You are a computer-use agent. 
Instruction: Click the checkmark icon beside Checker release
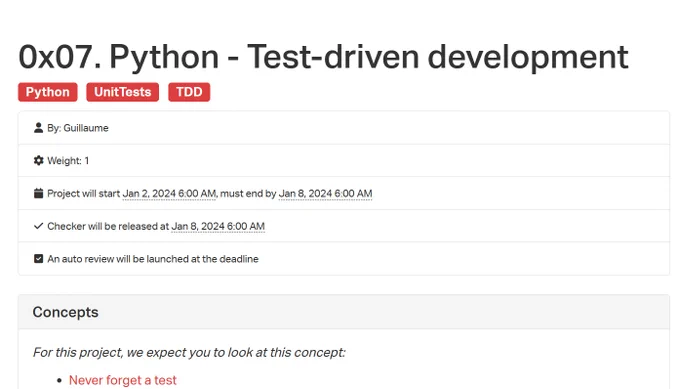pos(38,226)
